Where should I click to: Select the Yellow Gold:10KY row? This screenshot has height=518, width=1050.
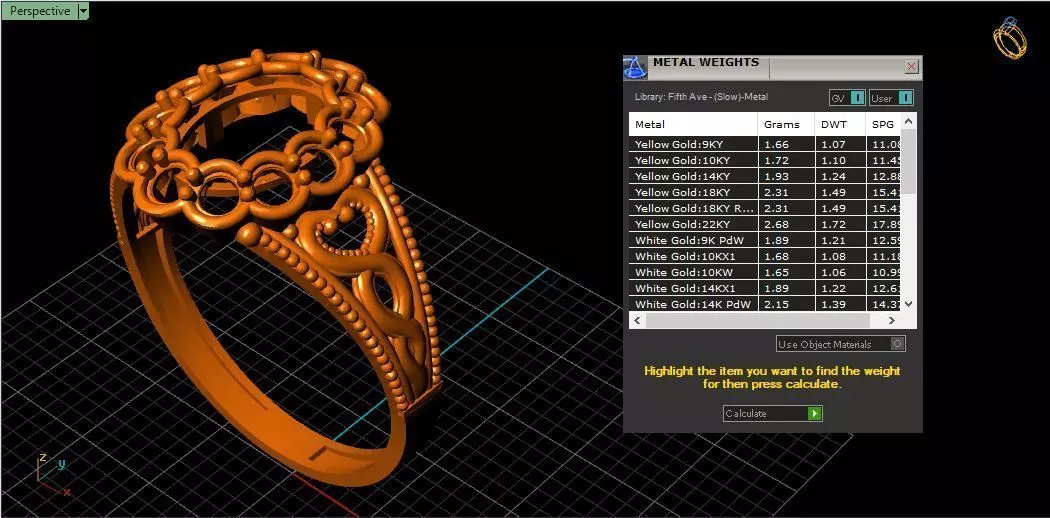(765, 160)
